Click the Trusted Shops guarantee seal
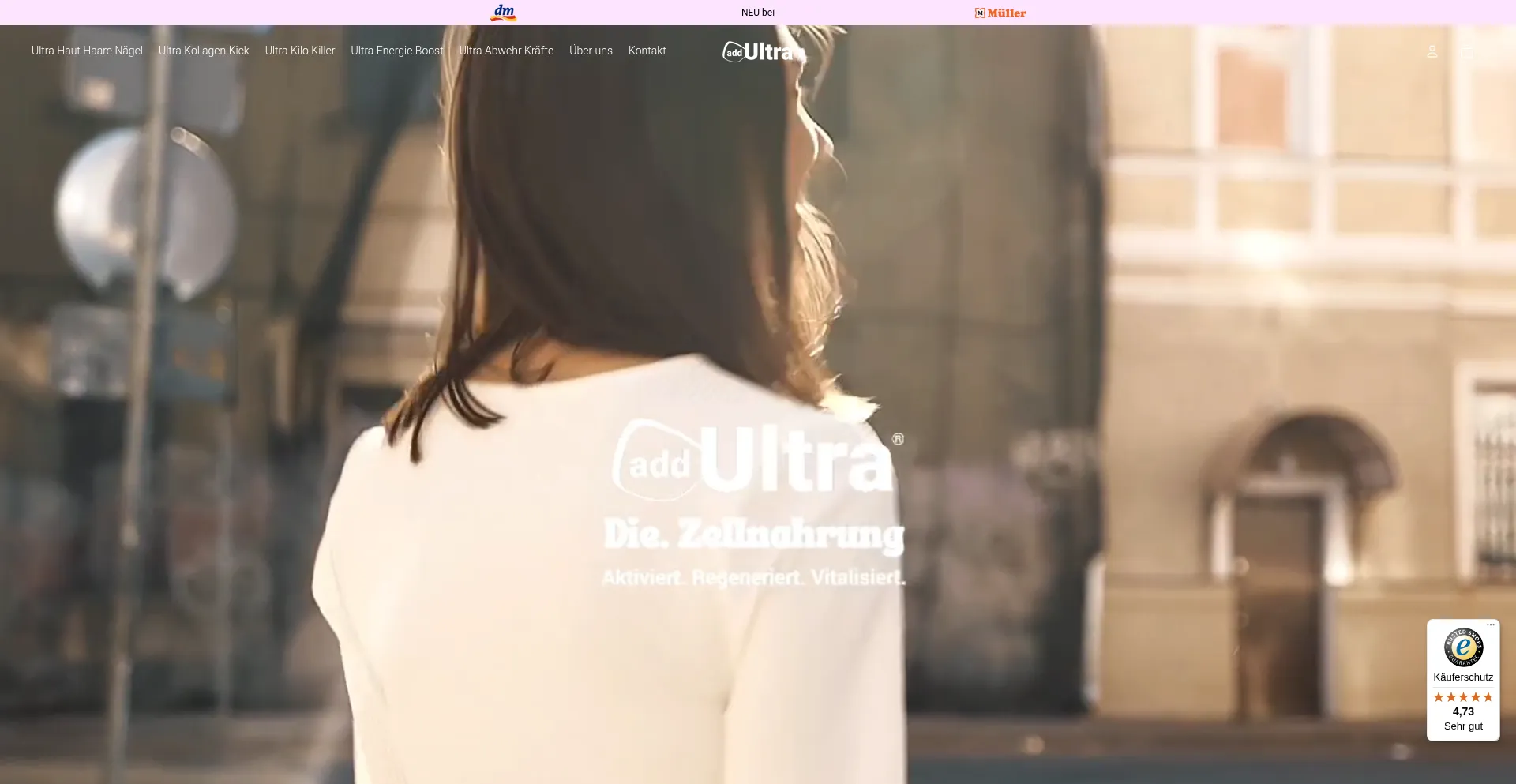The image size is (1516, 784). (1463, 647)
